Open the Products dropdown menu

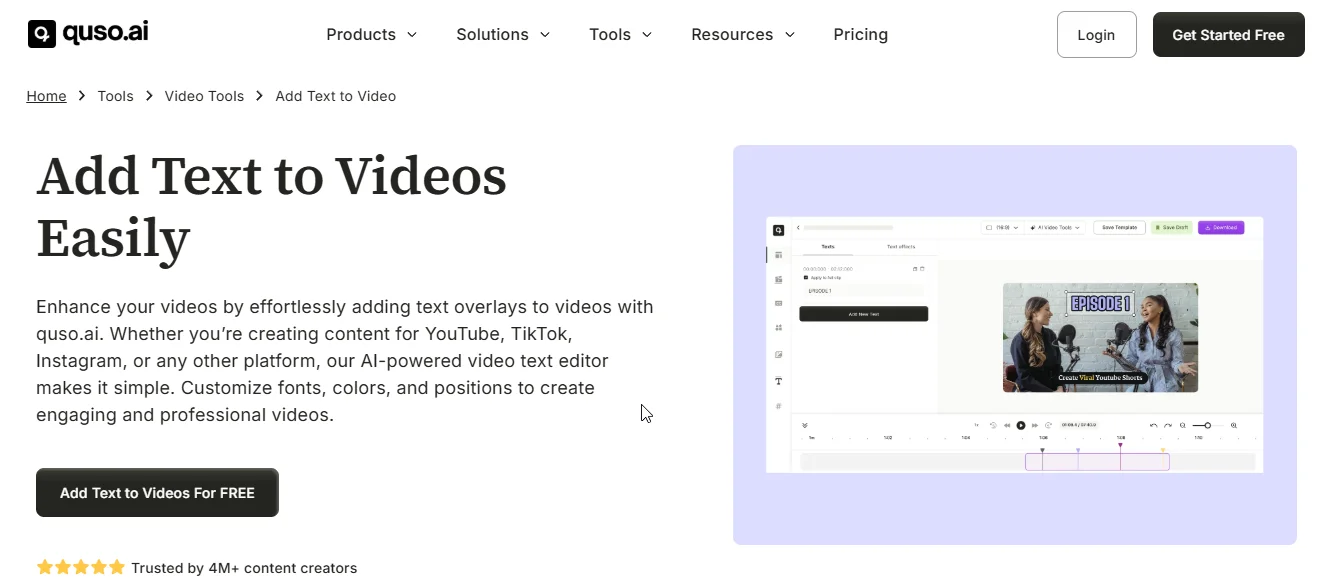click(371, 34)
